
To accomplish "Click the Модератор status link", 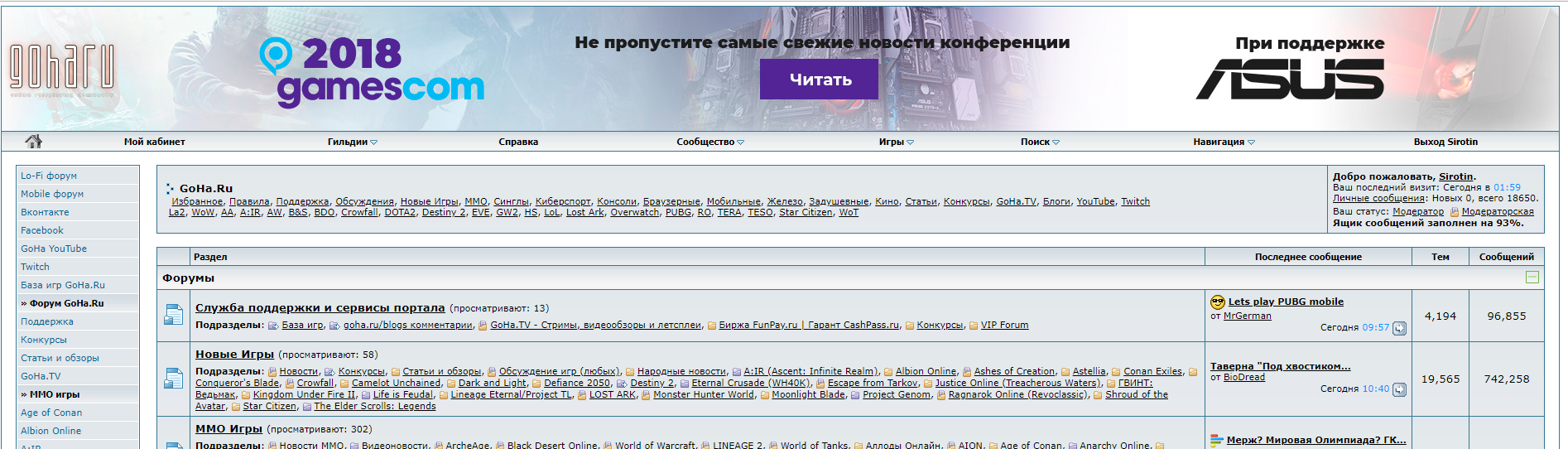I will [1418, 211].
